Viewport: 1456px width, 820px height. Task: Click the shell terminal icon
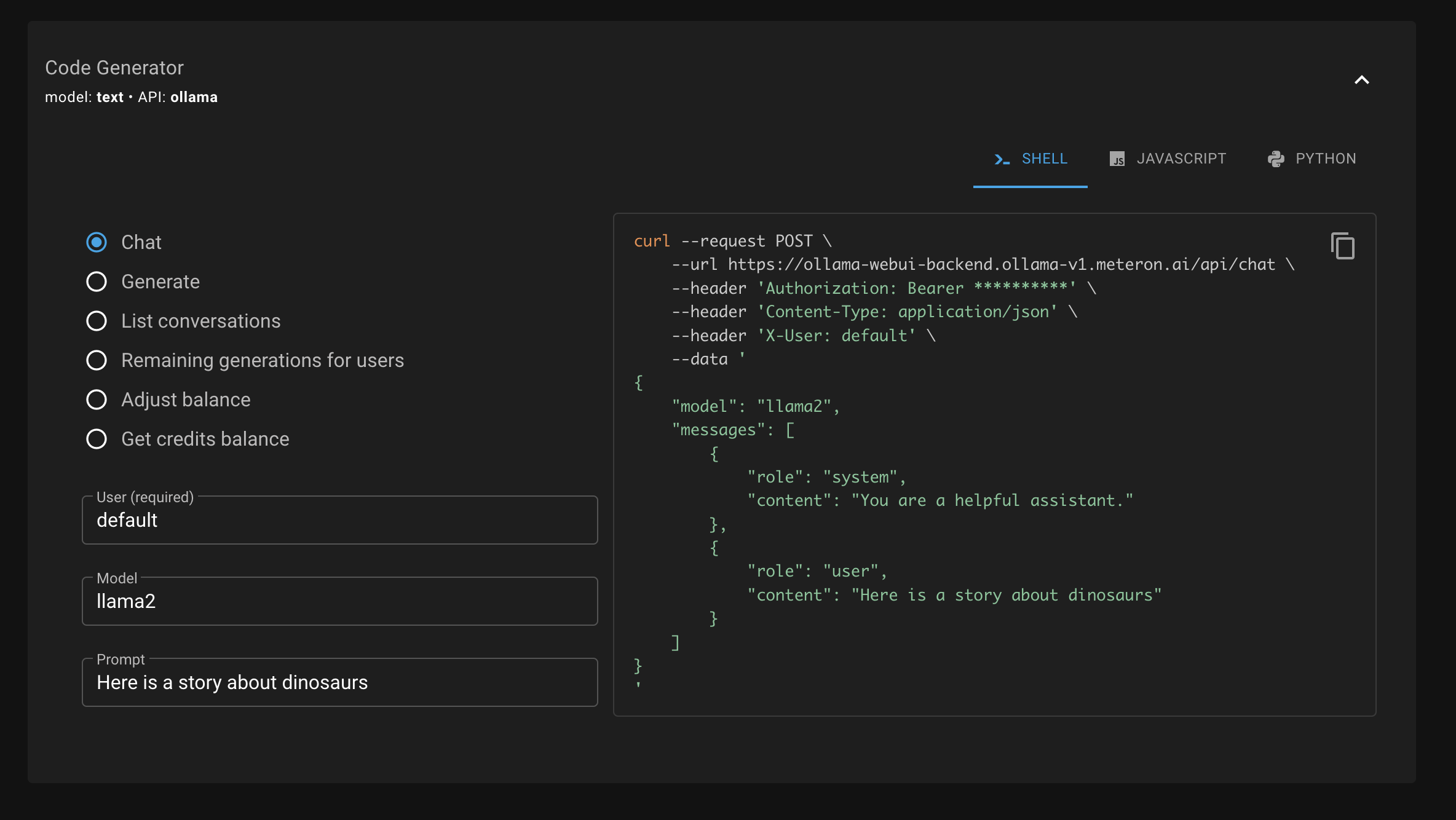click(1002, 159)
